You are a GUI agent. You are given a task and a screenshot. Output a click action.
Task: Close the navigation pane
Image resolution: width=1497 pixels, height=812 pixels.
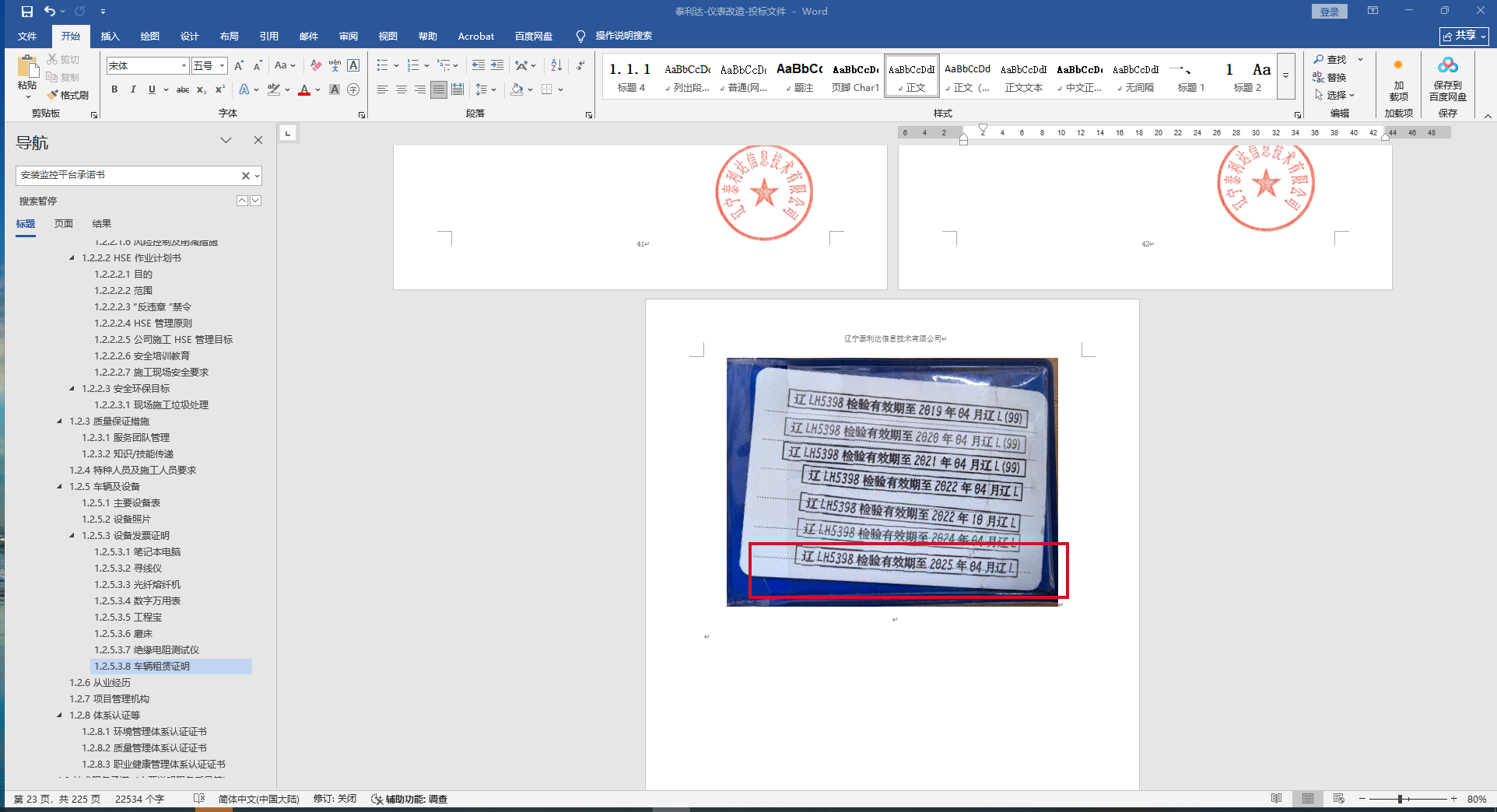point(258,140)
